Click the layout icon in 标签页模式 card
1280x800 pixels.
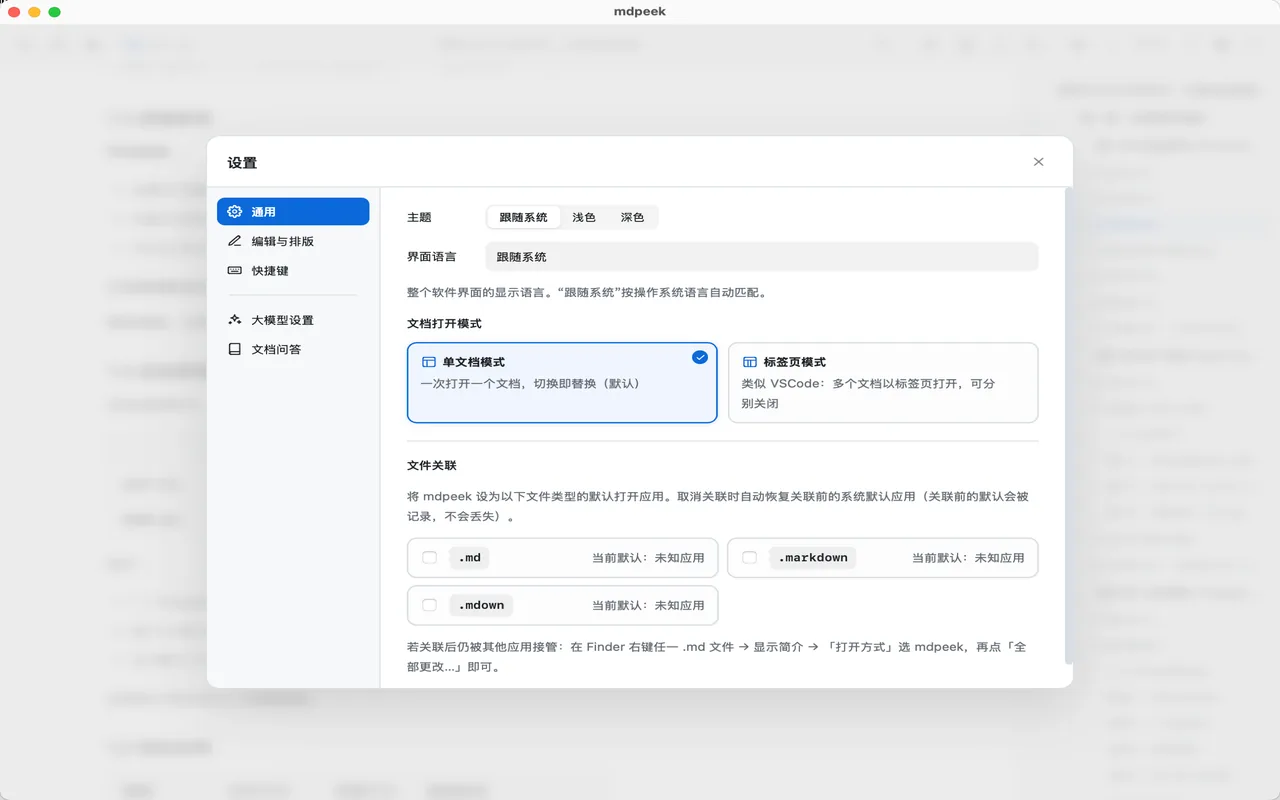point(749,362)
